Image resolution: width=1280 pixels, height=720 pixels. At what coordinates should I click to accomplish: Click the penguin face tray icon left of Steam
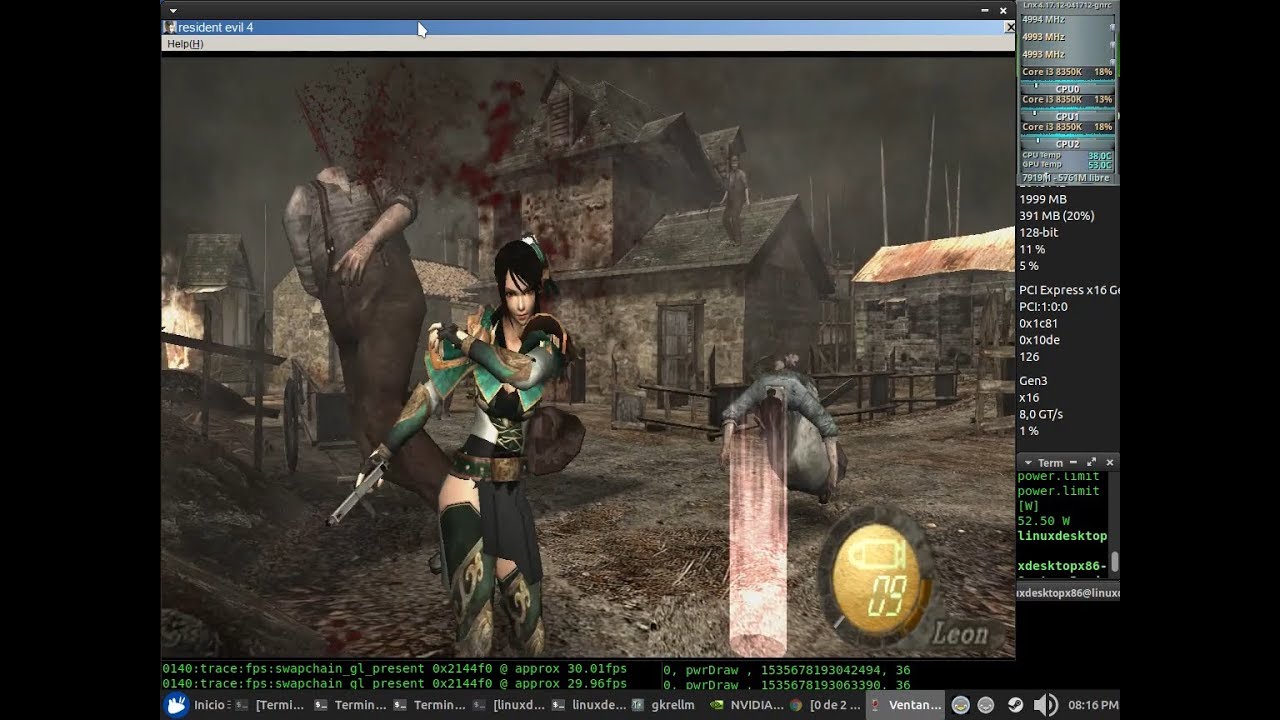961,705
